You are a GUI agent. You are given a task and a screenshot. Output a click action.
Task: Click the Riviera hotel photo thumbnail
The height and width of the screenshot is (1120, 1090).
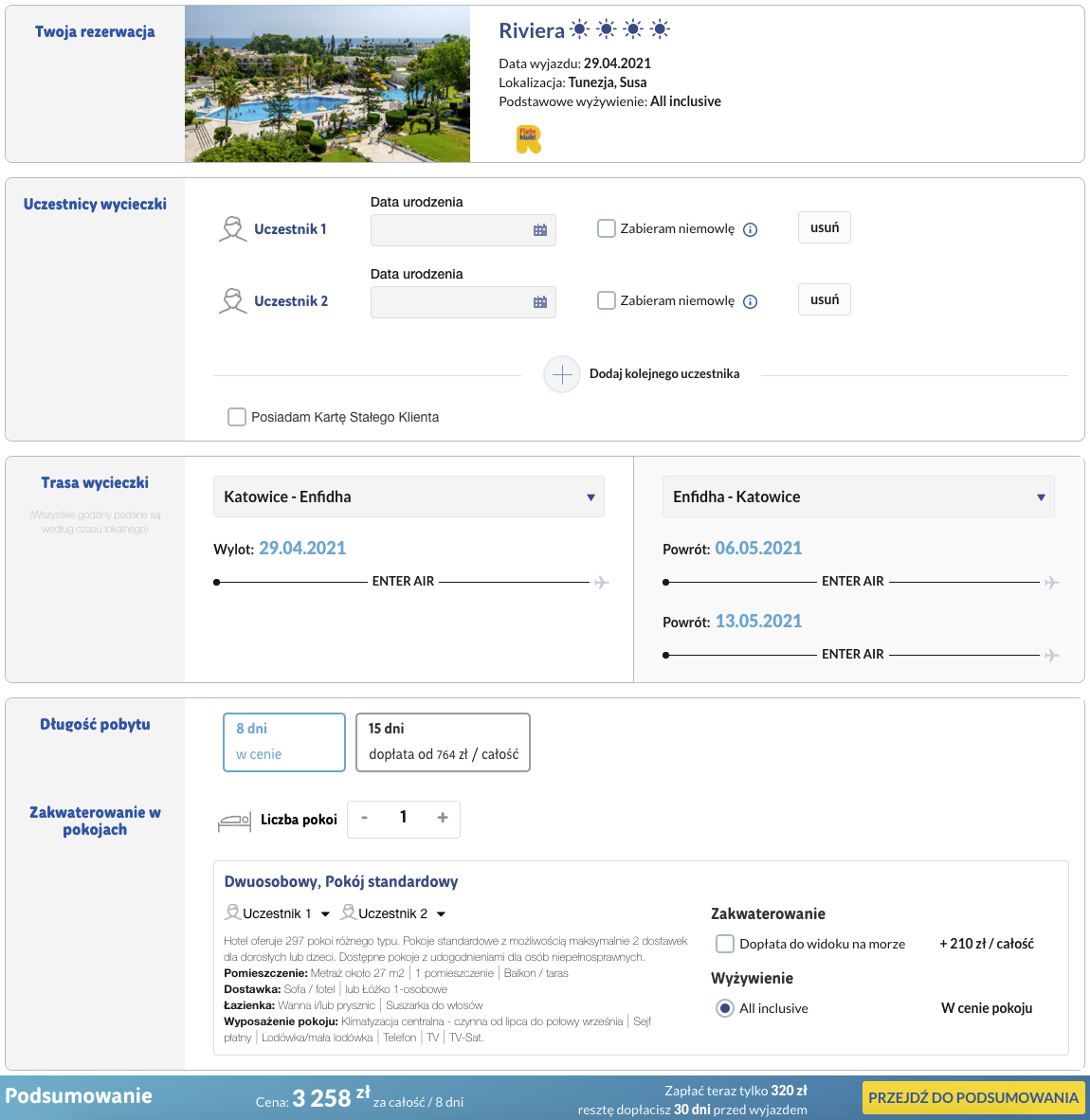(x=327, y=84)
